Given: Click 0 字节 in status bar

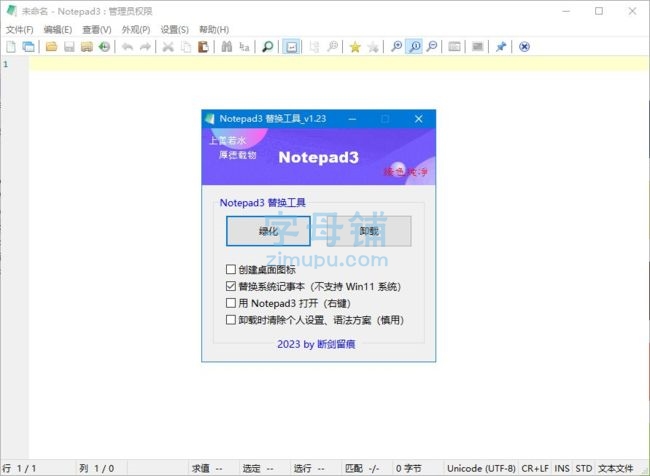Looking at the screenshot, I should coord(408,469).
